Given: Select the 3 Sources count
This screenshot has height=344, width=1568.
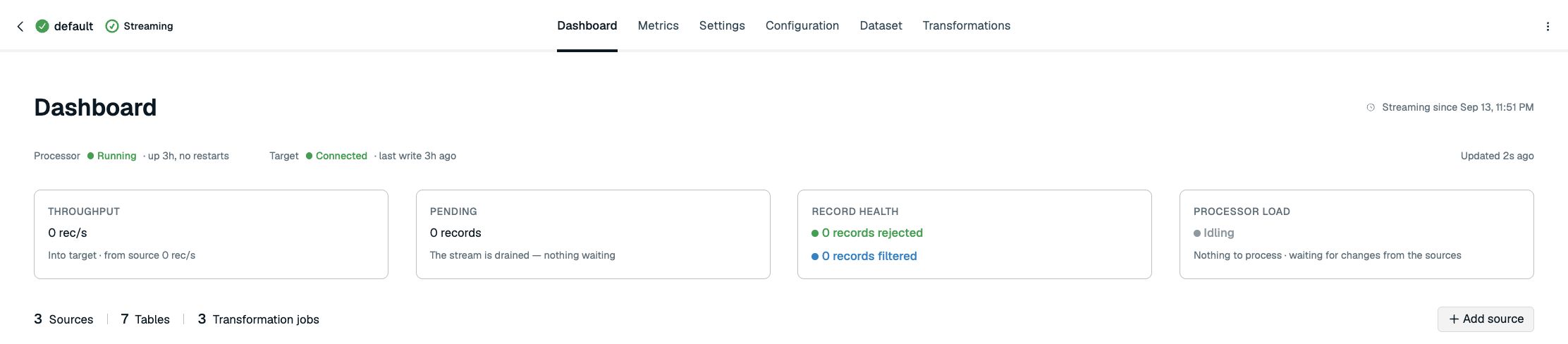Looking at the screenshot, I should tap(63, 319).
